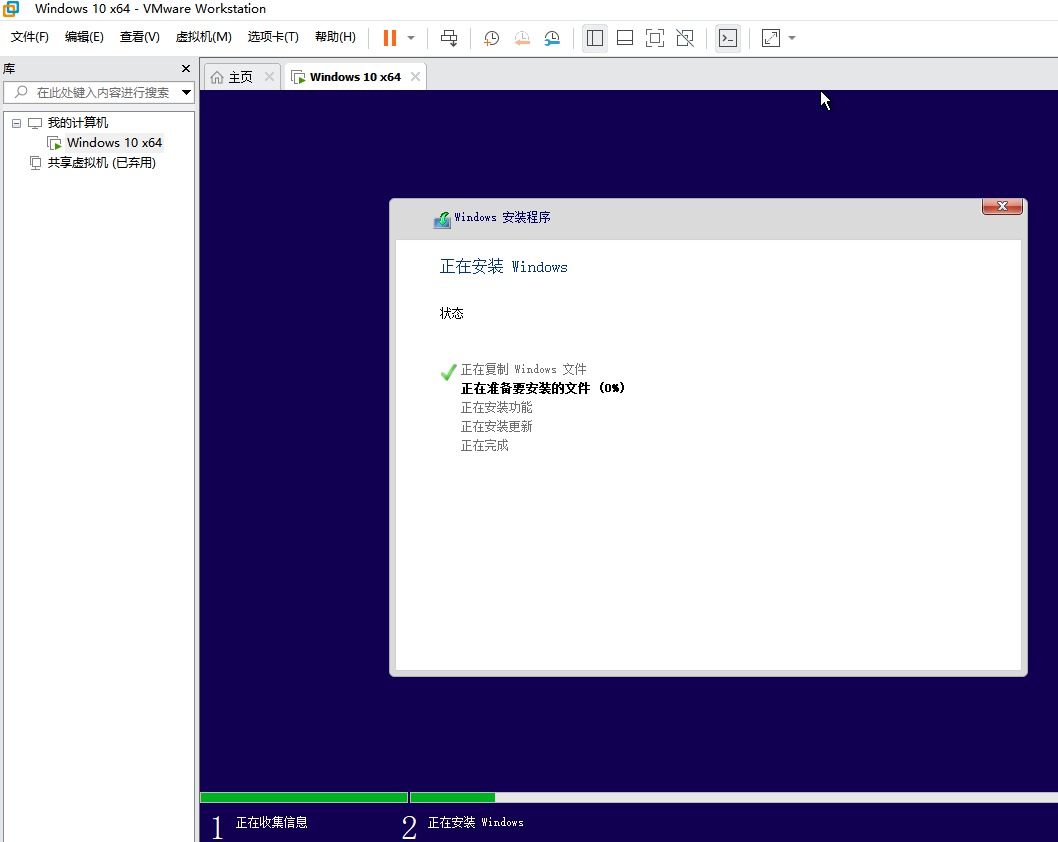Open the library search filter dropdown
The width and height of the screenshot is (1058, 842).
tap(186, 92)
